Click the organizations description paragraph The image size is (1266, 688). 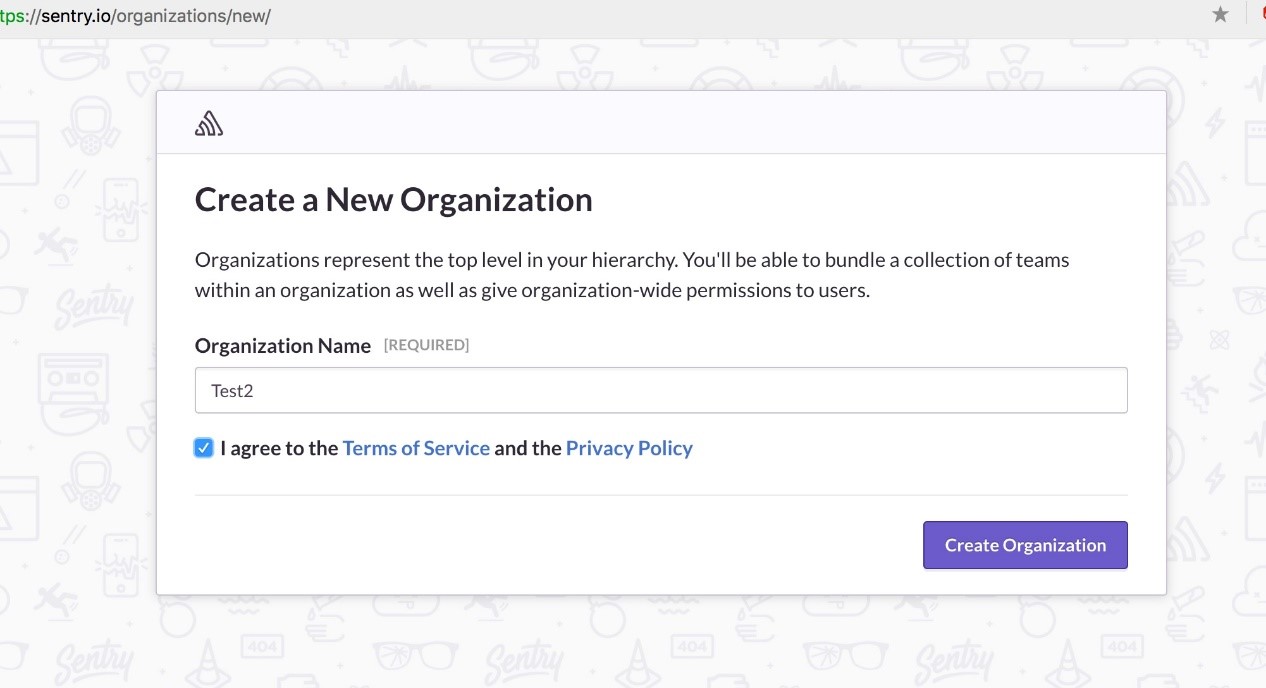tap(632, 275)
